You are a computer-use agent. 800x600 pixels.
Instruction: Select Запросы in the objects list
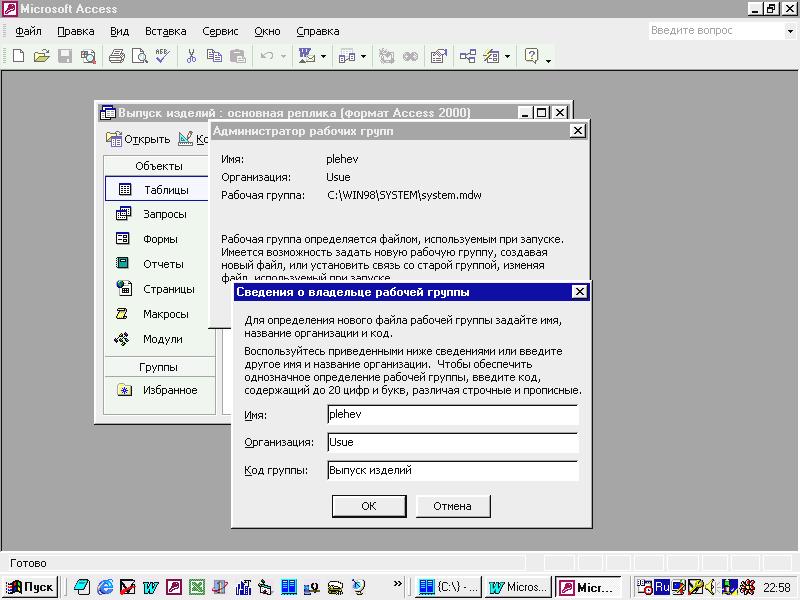[x=159, y=214]
